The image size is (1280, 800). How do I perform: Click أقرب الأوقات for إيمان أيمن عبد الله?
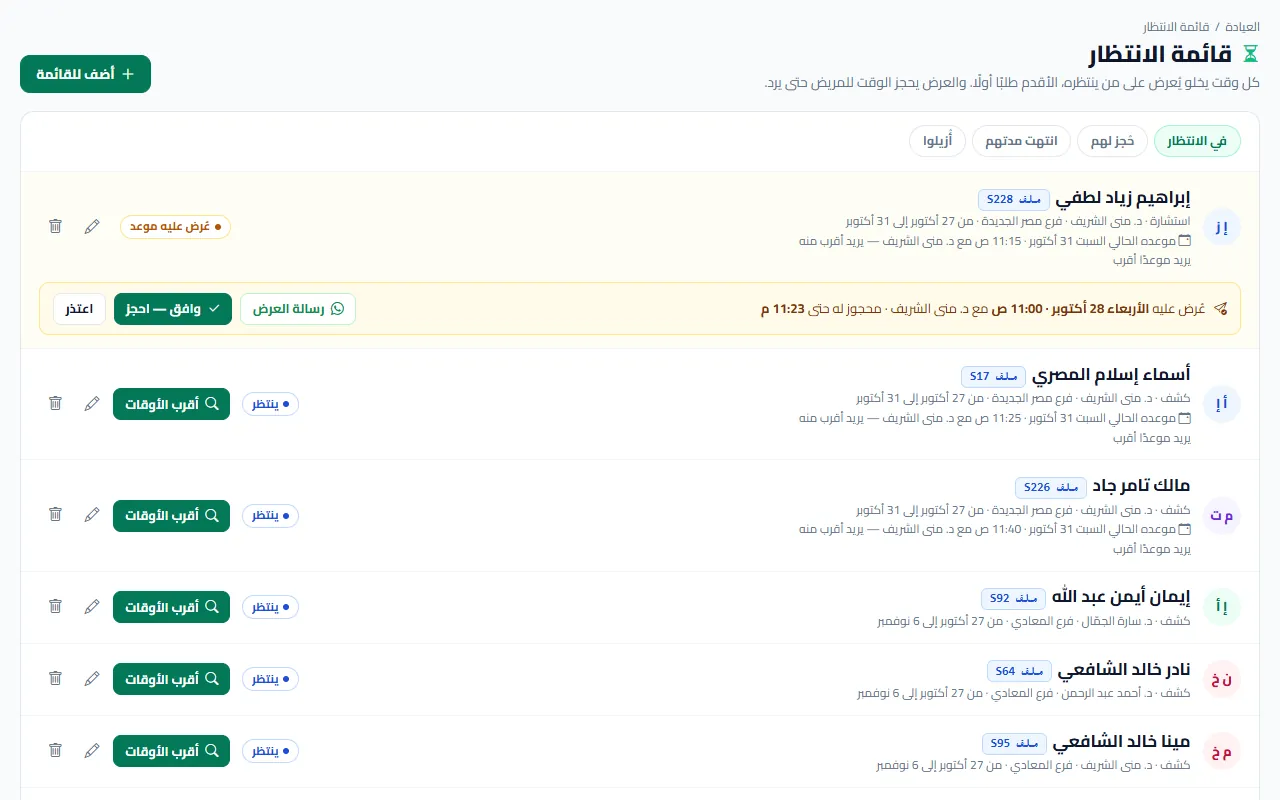[x=171, y=607]
